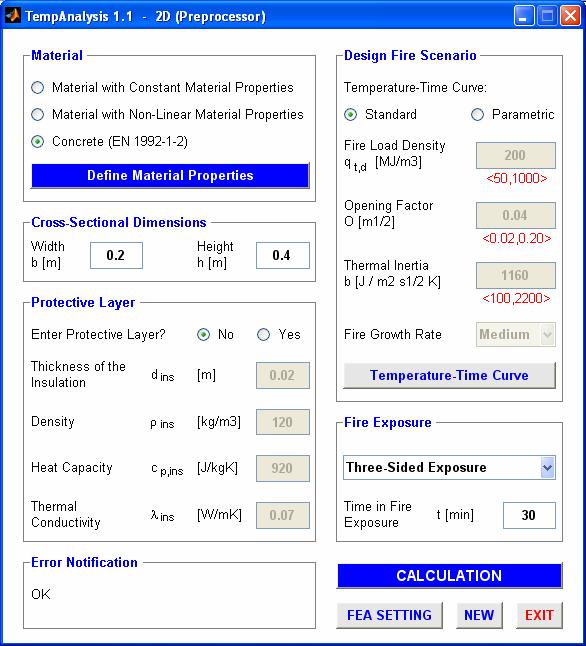Open the Three-Sided Exposure dropdown

pyautogui.click(x=449, y=468)
